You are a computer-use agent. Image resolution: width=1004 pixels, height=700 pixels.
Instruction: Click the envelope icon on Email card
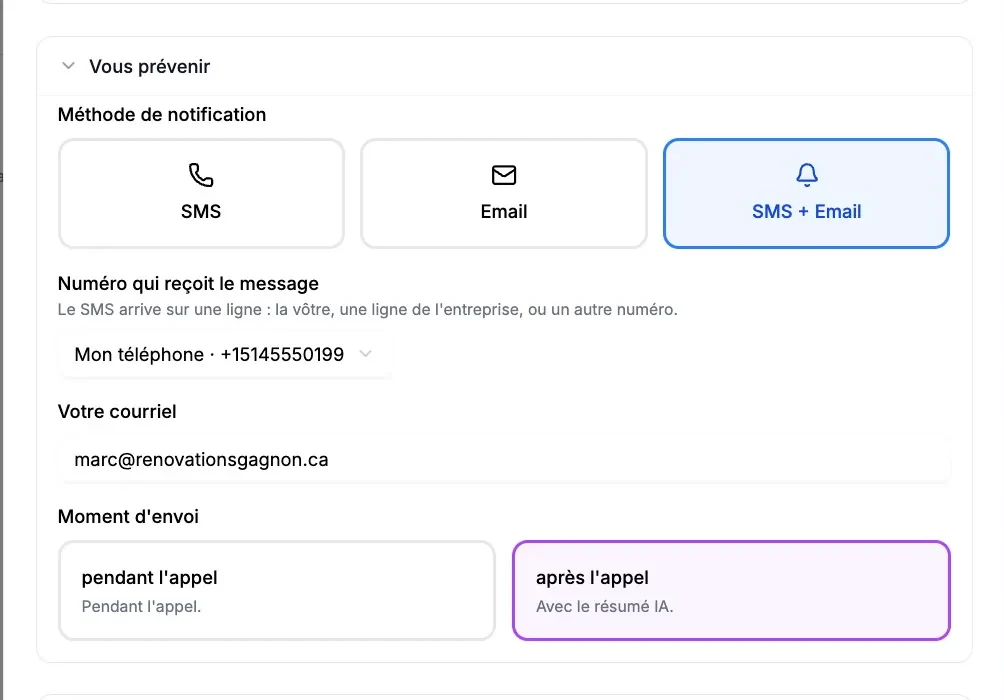point(504,175)
